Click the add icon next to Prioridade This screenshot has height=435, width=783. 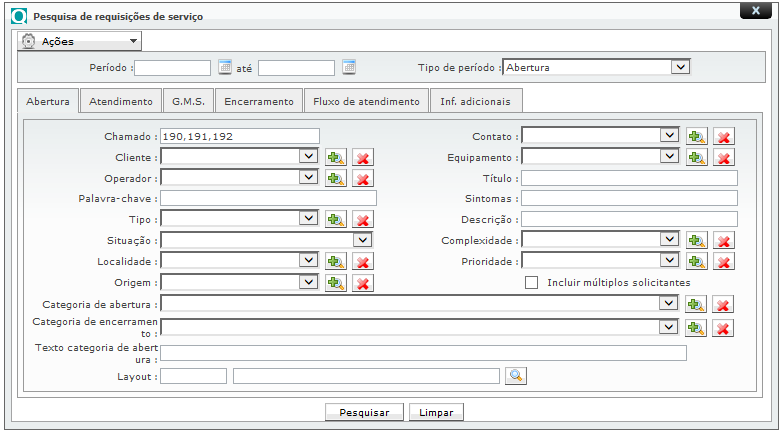[697, 261]
